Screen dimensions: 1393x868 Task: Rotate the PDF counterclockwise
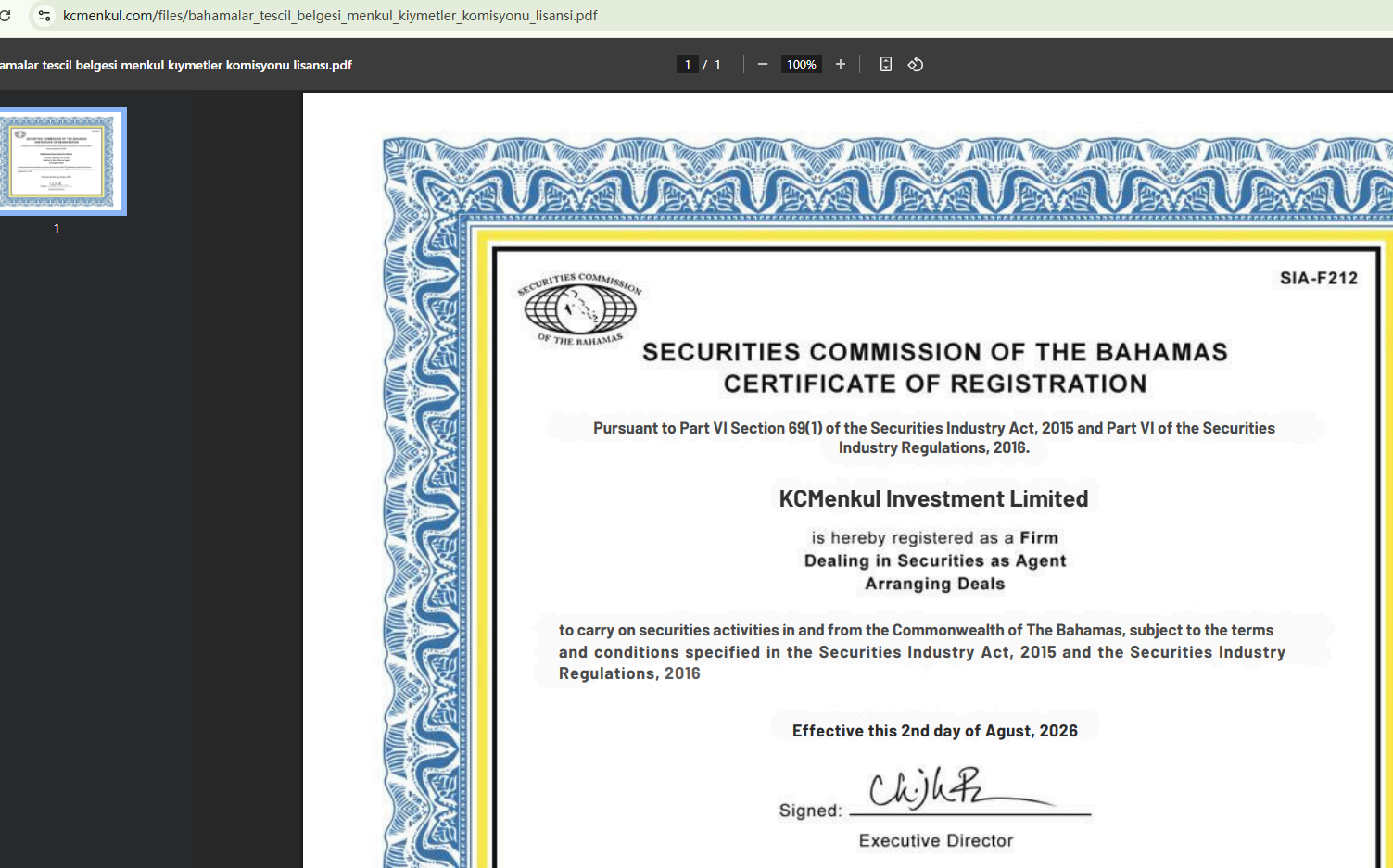coord(916,65)
